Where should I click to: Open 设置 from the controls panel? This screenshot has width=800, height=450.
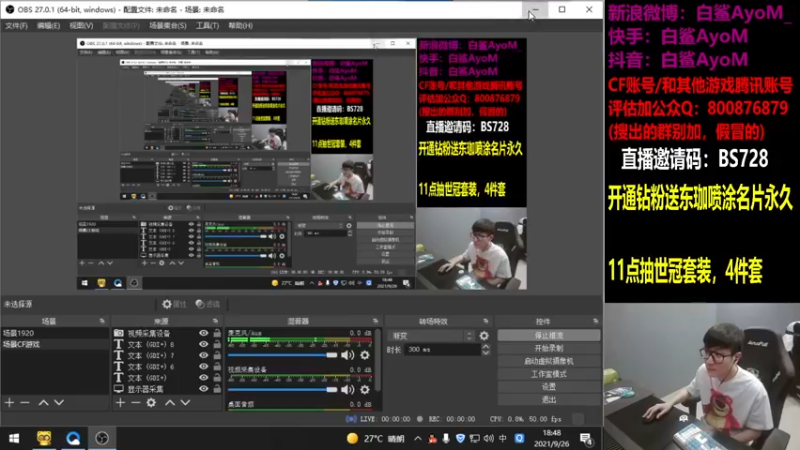tap(548, 386)
